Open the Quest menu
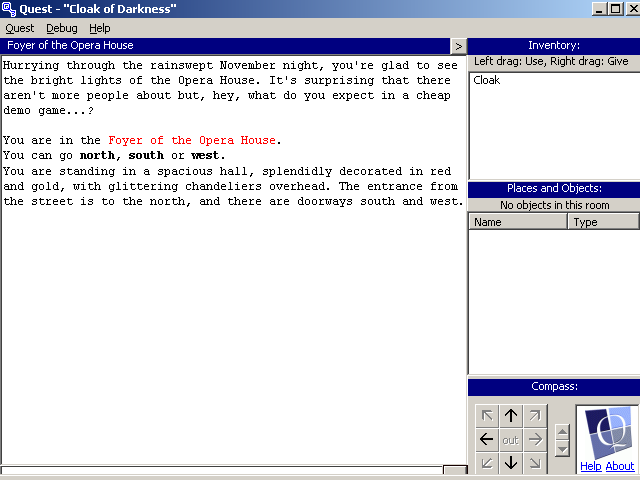Image resolution: width=640 pixels, height=480 pixels. point(19,28)
